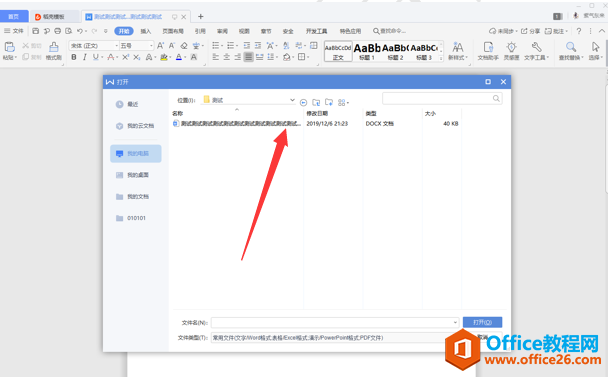Click the 打开(O) button
The width and height of the screenshot is (608, 377).
click(x=482, y=322)
